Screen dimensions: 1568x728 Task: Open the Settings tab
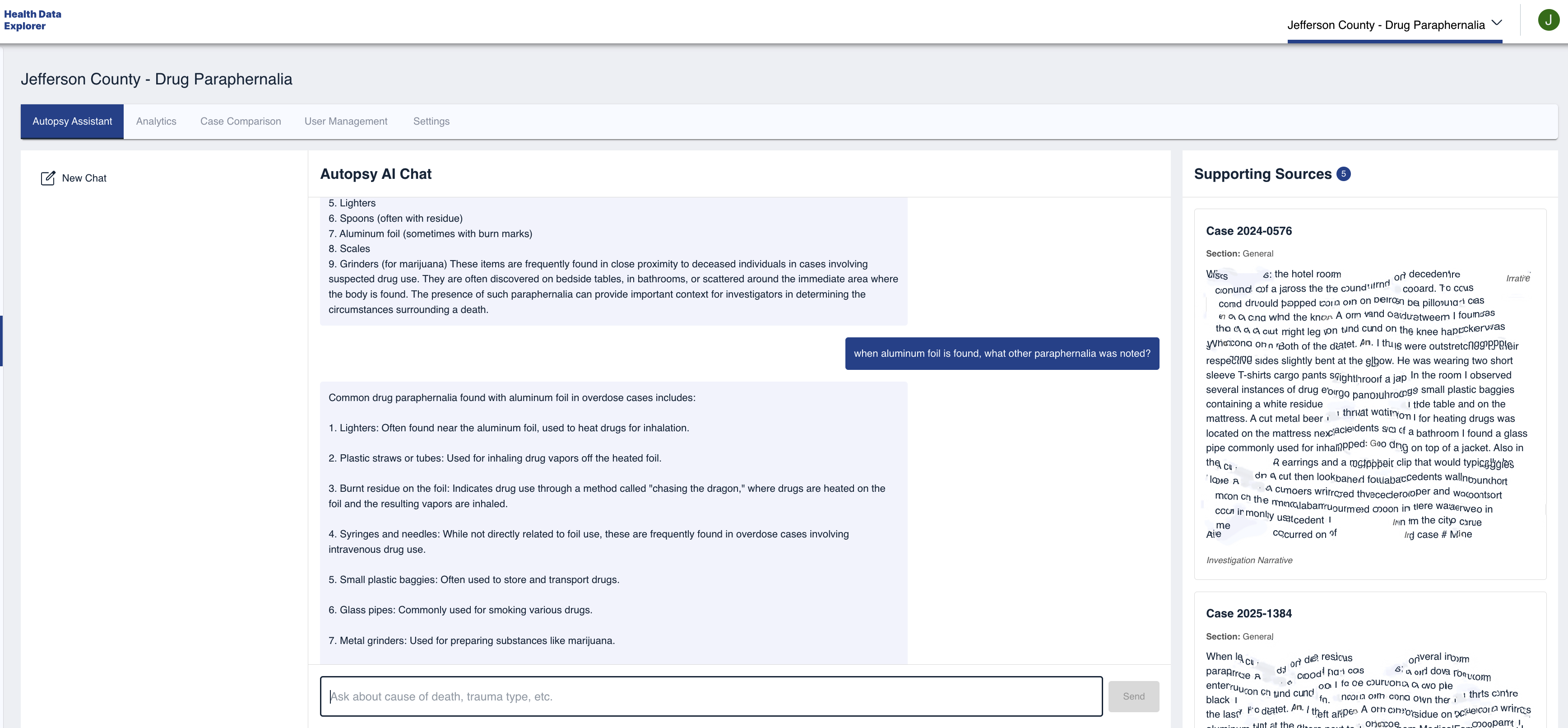(x=431, y=121)
